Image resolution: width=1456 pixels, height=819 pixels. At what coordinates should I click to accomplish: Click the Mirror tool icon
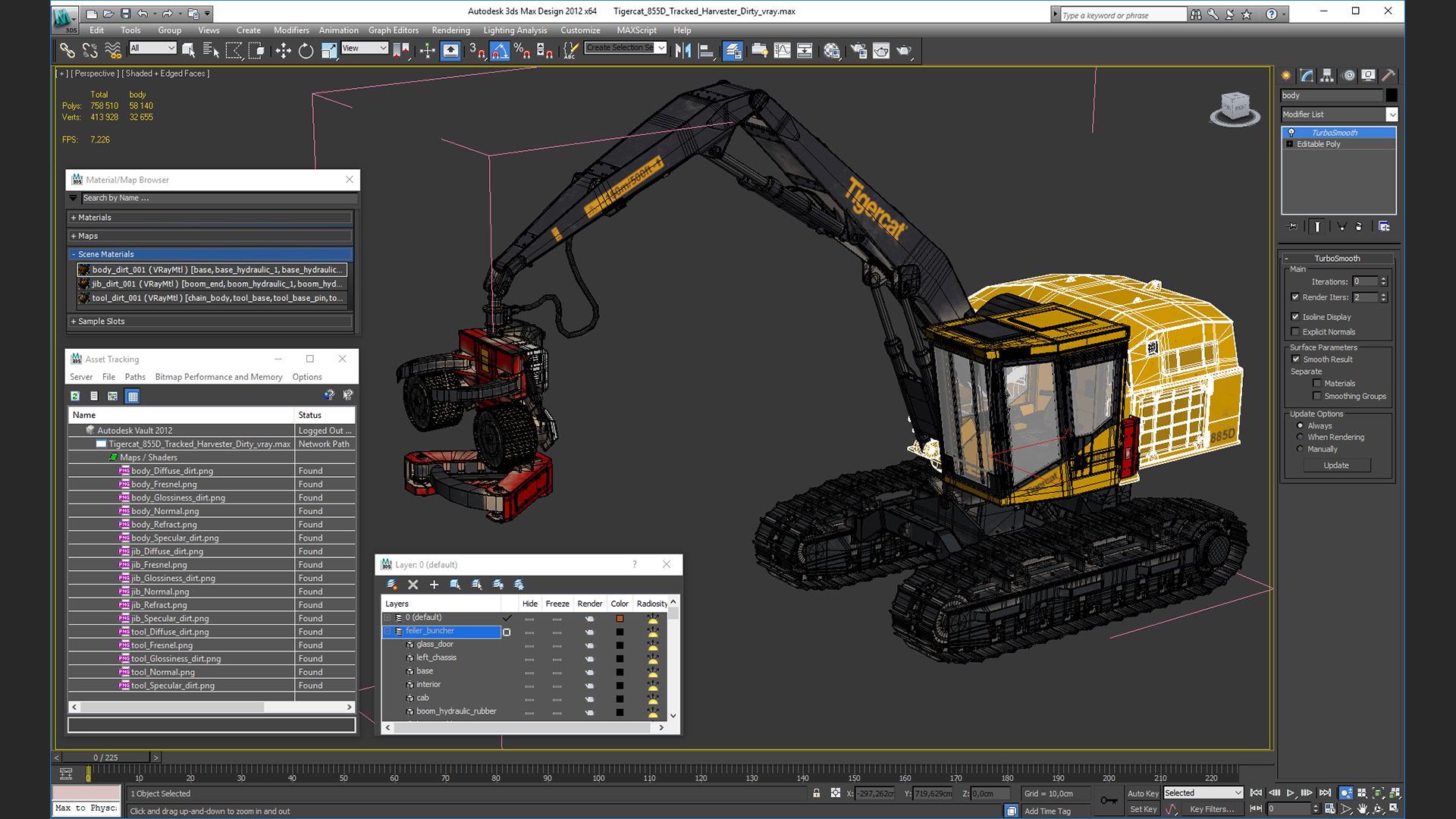click(682, 51)
